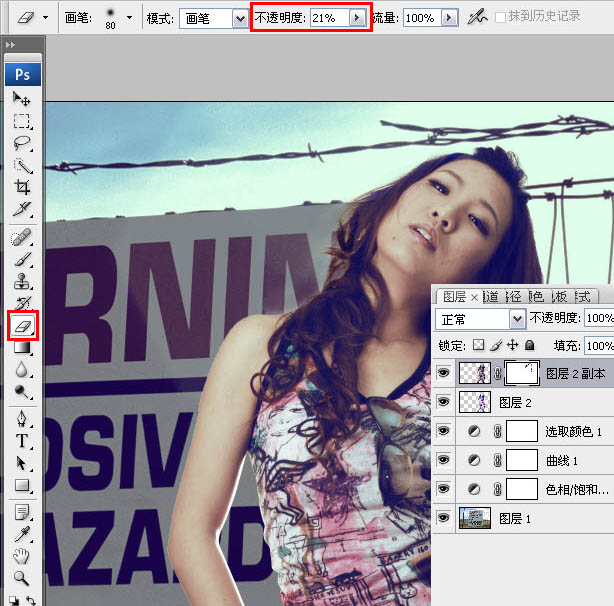
Task: Open the eraser opacity slider arrow
Action: (x=357, y=18)
